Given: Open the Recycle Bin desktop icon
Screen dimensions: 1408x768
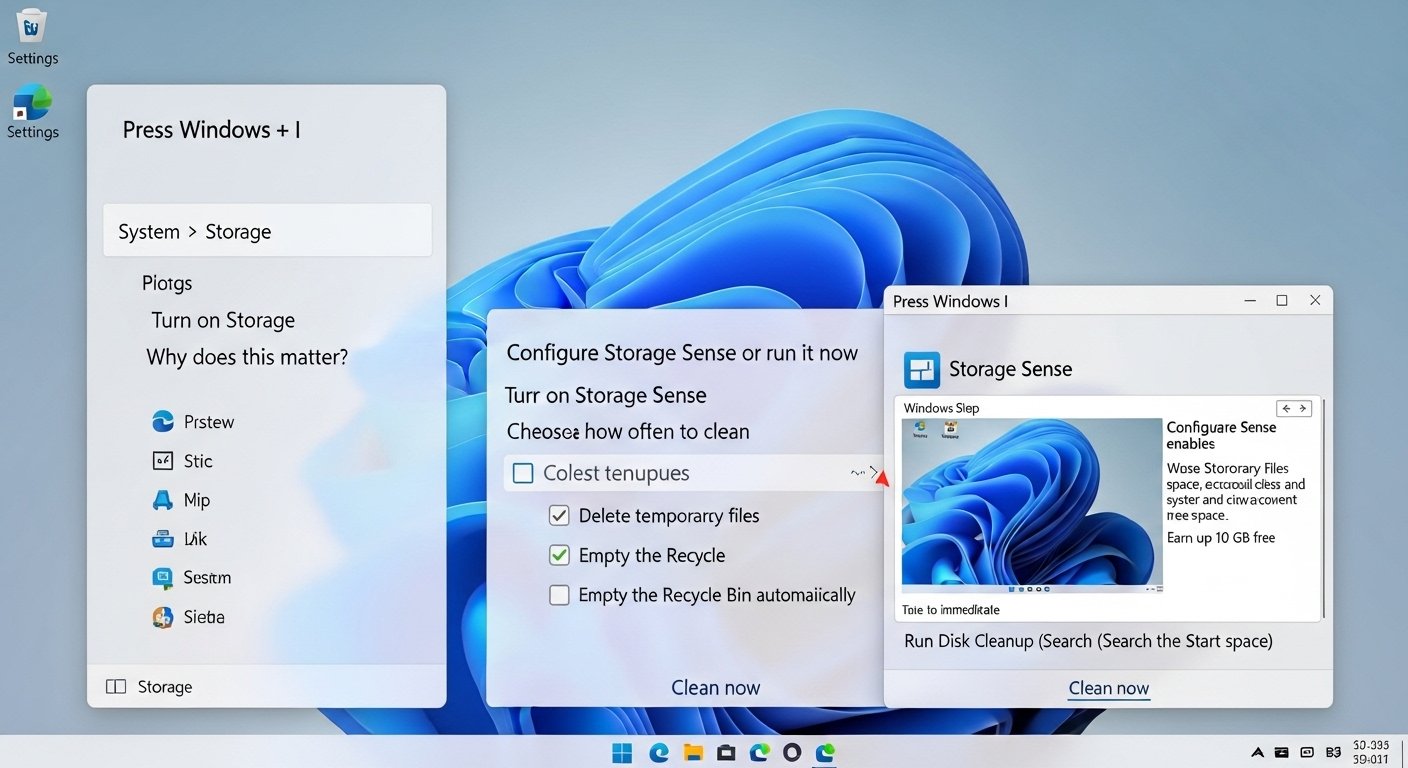Looking at the screenshot, I should 32,25.
